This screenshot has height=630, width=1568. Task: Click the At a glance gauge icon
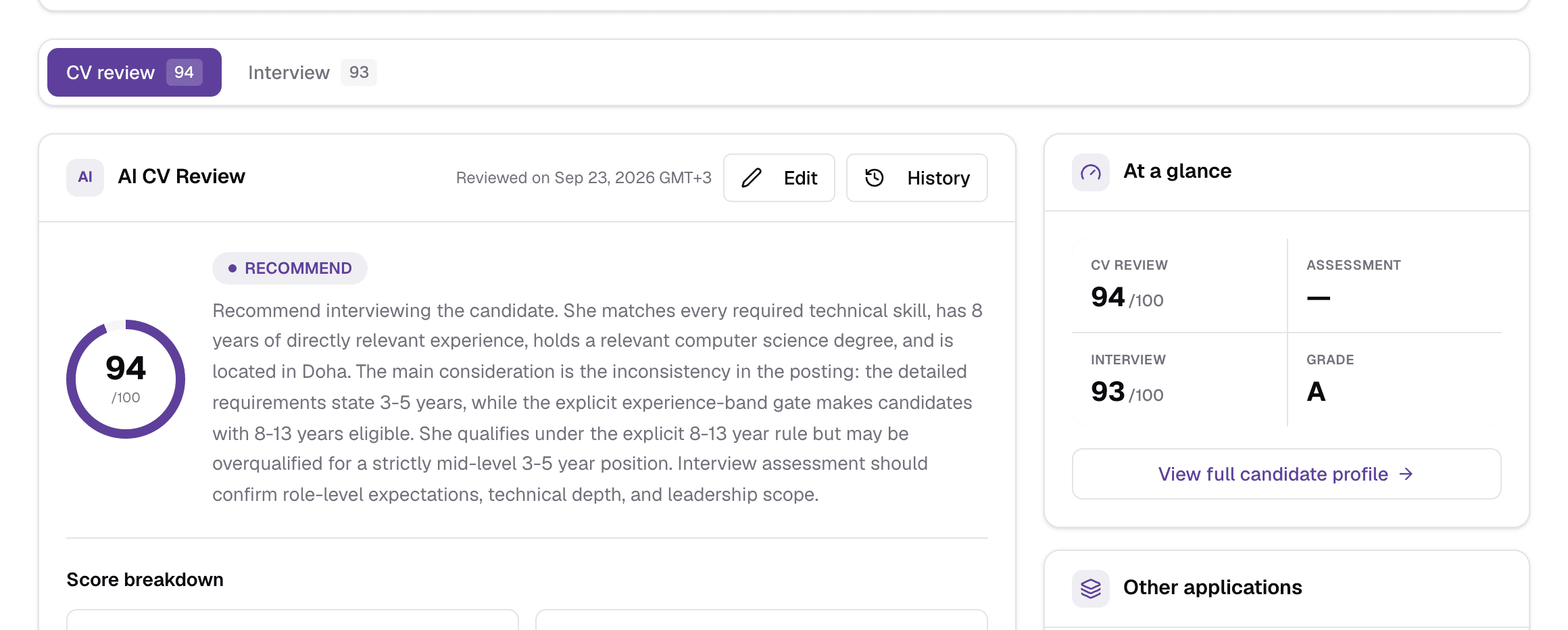point(1091,172)
